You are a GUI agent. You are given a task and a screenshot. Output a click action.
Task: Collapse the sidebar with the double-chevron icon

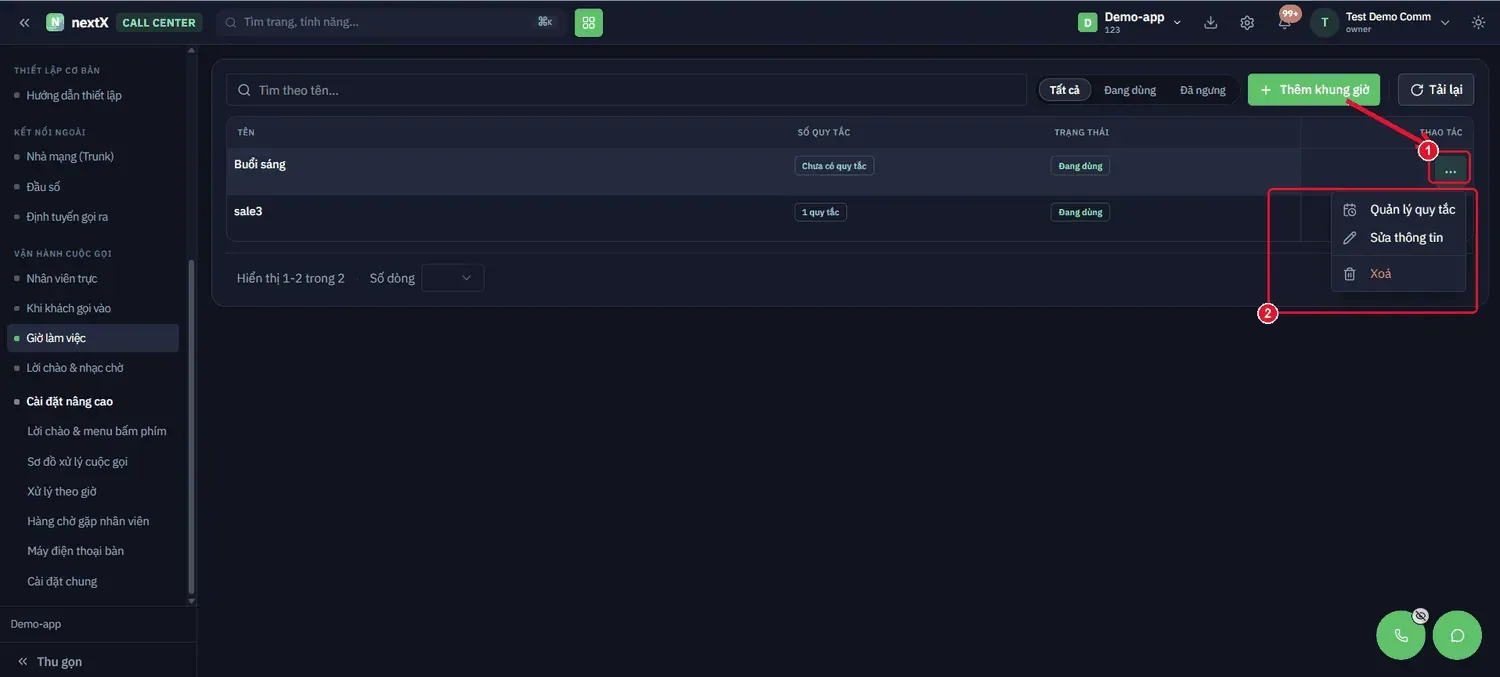pos(24,22)
